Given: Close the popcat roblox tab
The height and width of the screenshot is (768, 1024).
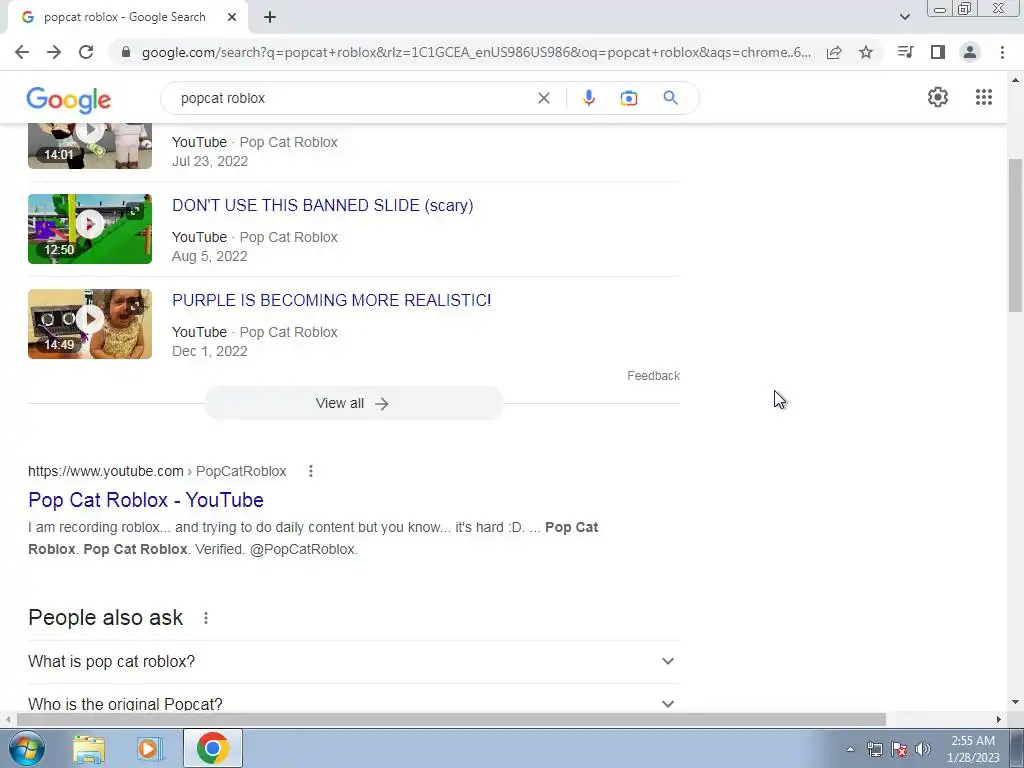Looking at the screenshot, I should click(x=232, y=17).
